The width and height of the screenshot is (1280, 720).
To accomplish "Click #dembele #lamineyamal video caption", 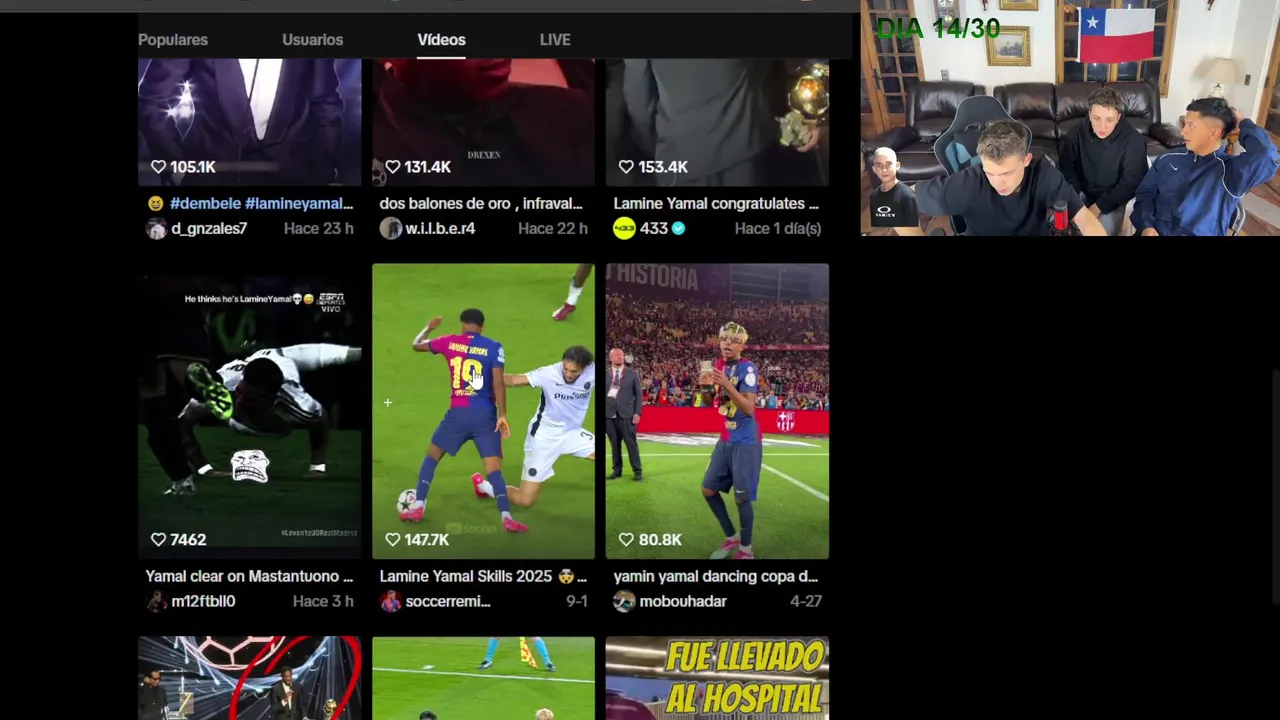I will tap(250, 203).
